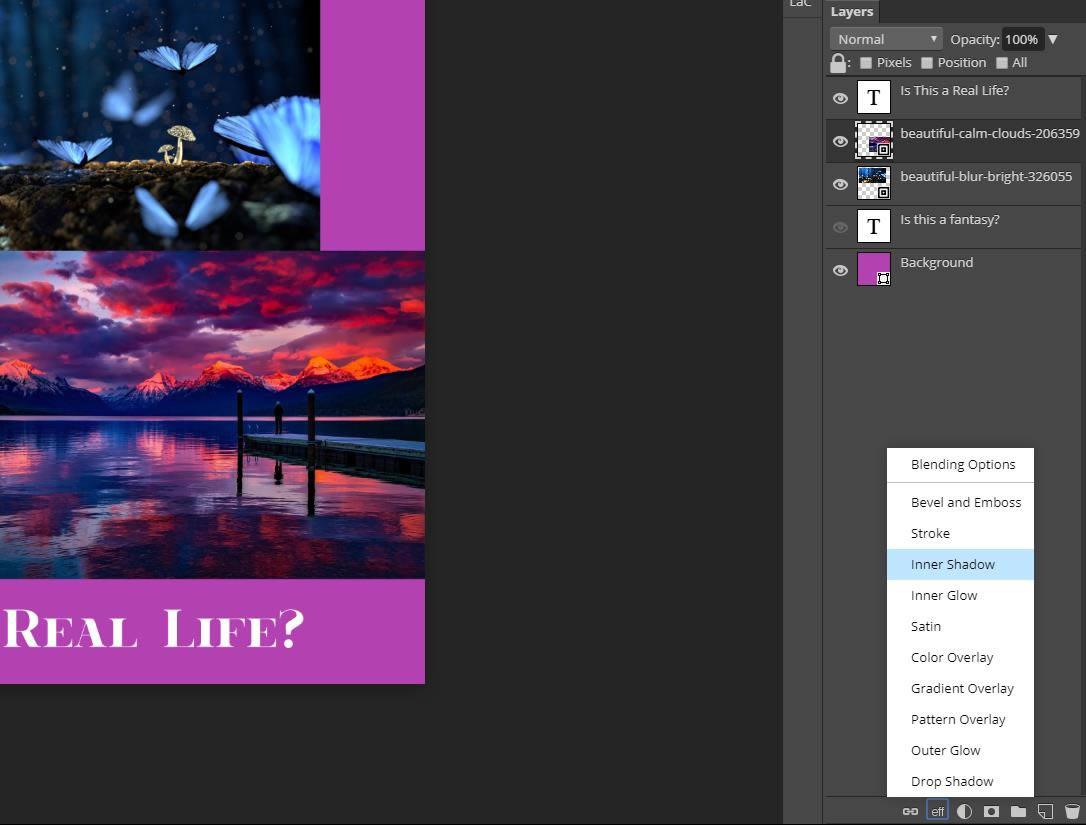Select layer name 'Background'
Image resolution: width=1086 pixels, height=825 pixels.
tap(936, 263)
